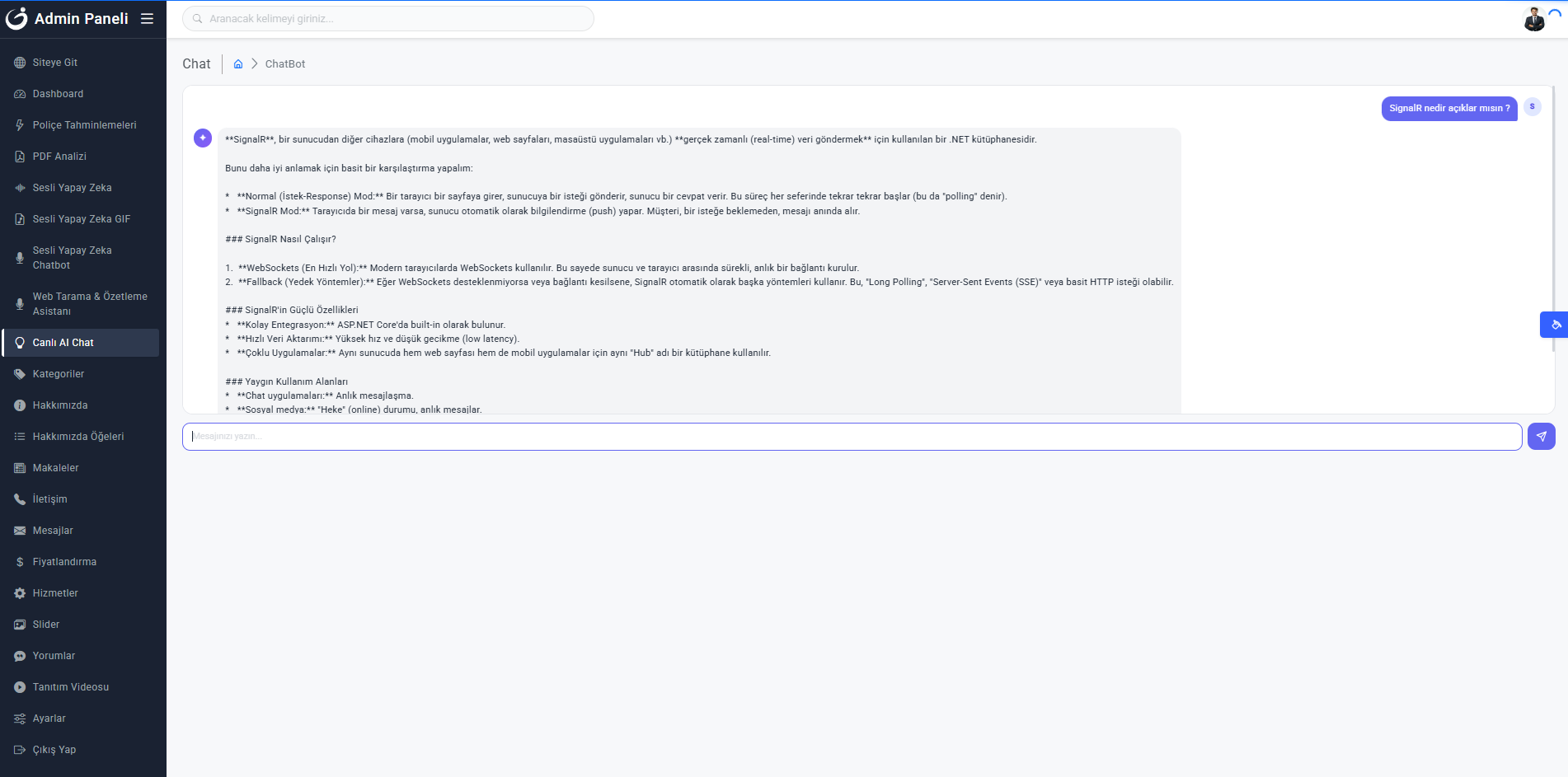Click the AI bot avatar sparkle icon

point(203,138)
